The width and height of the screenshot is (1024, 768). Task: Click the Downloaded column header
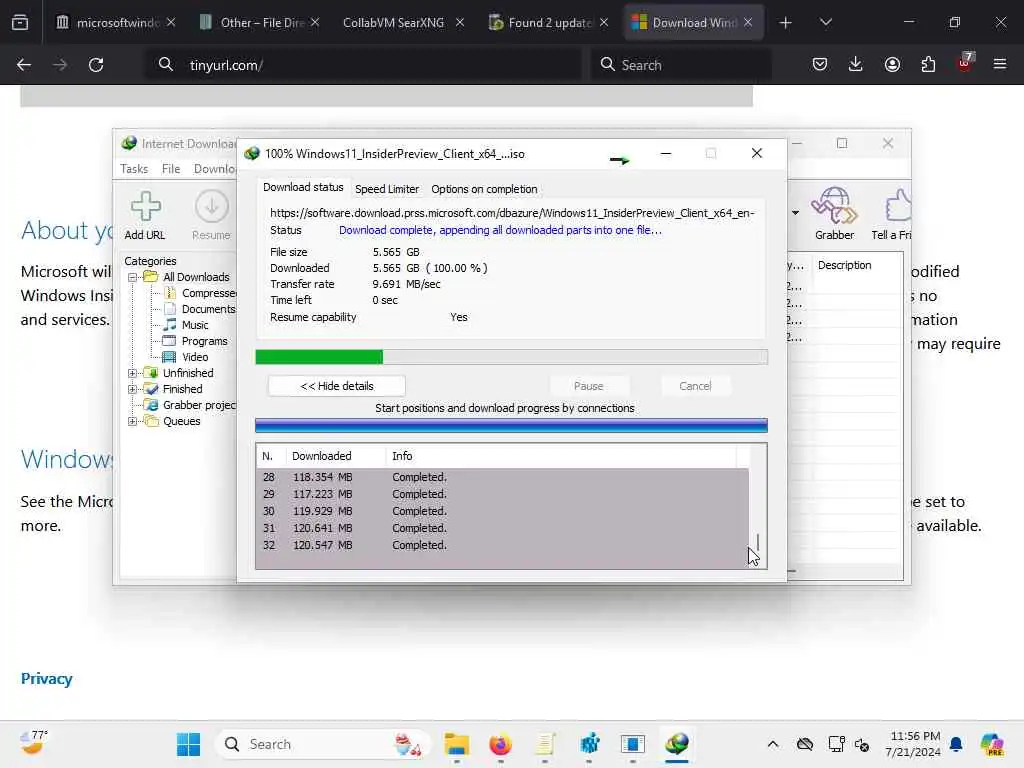point(336,456)
